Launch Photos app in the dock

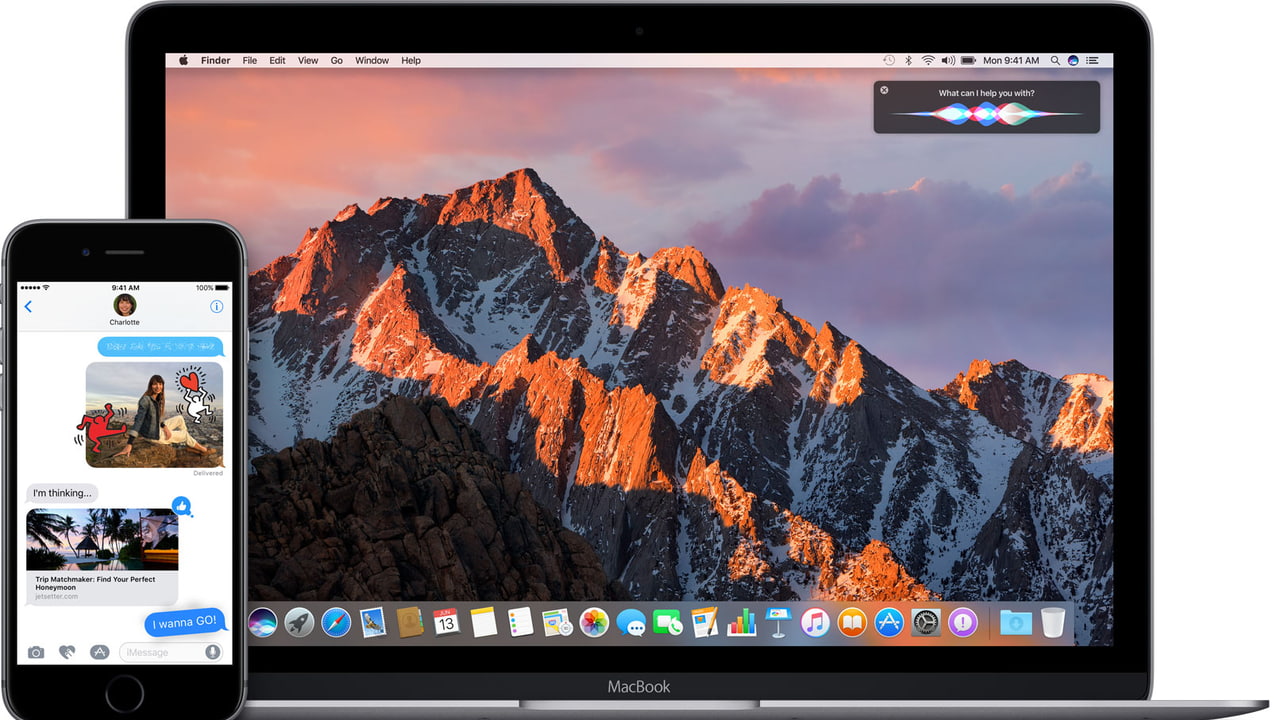[594, 623]
